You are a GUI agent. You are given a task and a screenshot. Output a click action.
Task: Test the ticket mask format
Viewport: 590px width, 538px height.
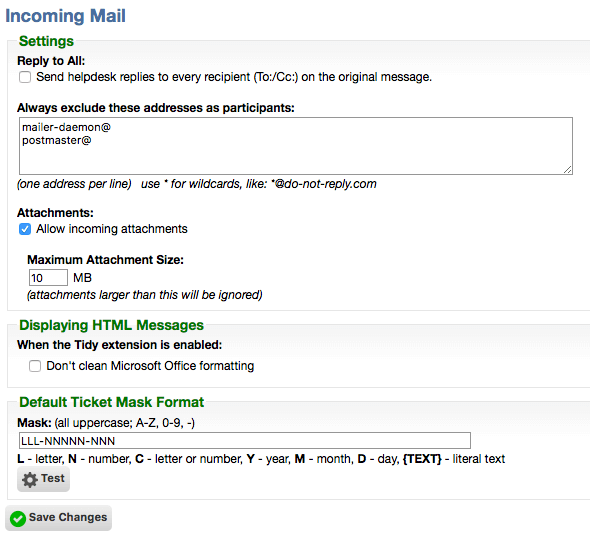click(x=43, y=479)
